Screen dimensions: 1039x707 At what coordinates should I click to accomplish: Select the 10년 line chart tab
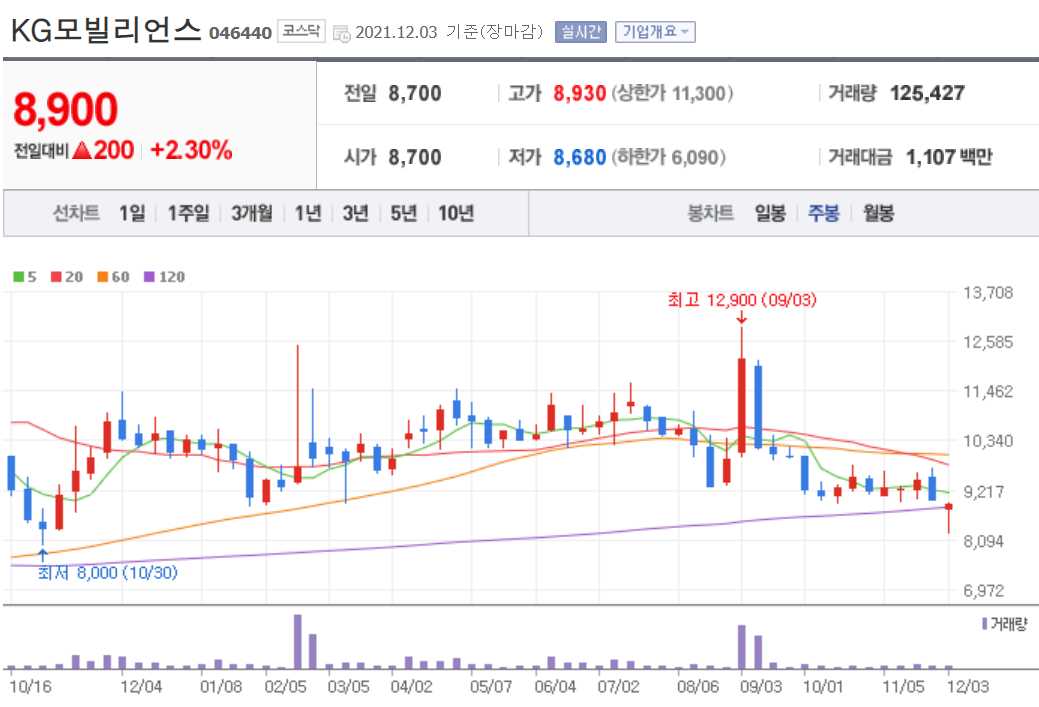[x=455, y=213]
